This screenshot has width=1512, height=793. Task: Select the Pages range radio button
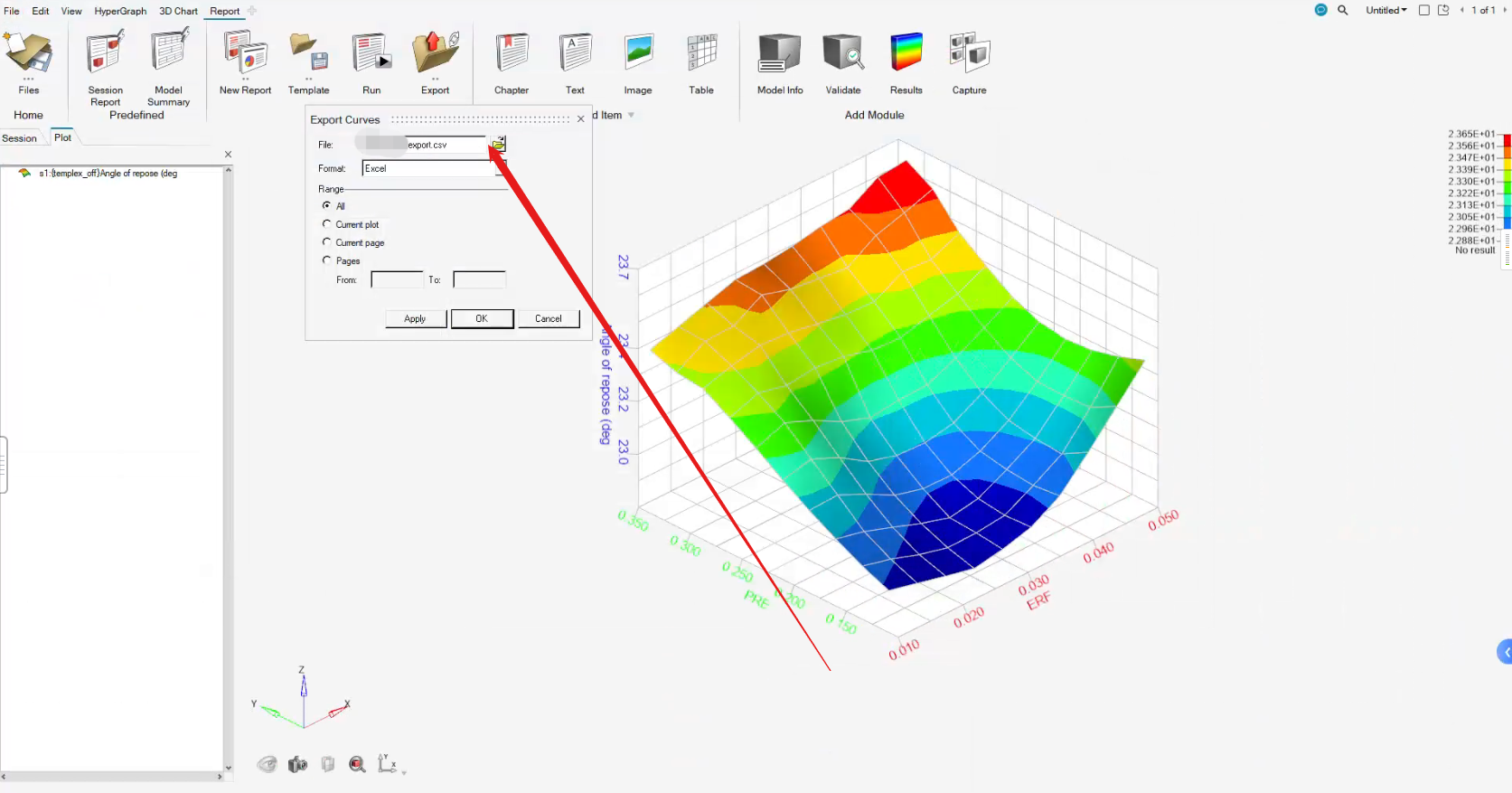[327, 260]
